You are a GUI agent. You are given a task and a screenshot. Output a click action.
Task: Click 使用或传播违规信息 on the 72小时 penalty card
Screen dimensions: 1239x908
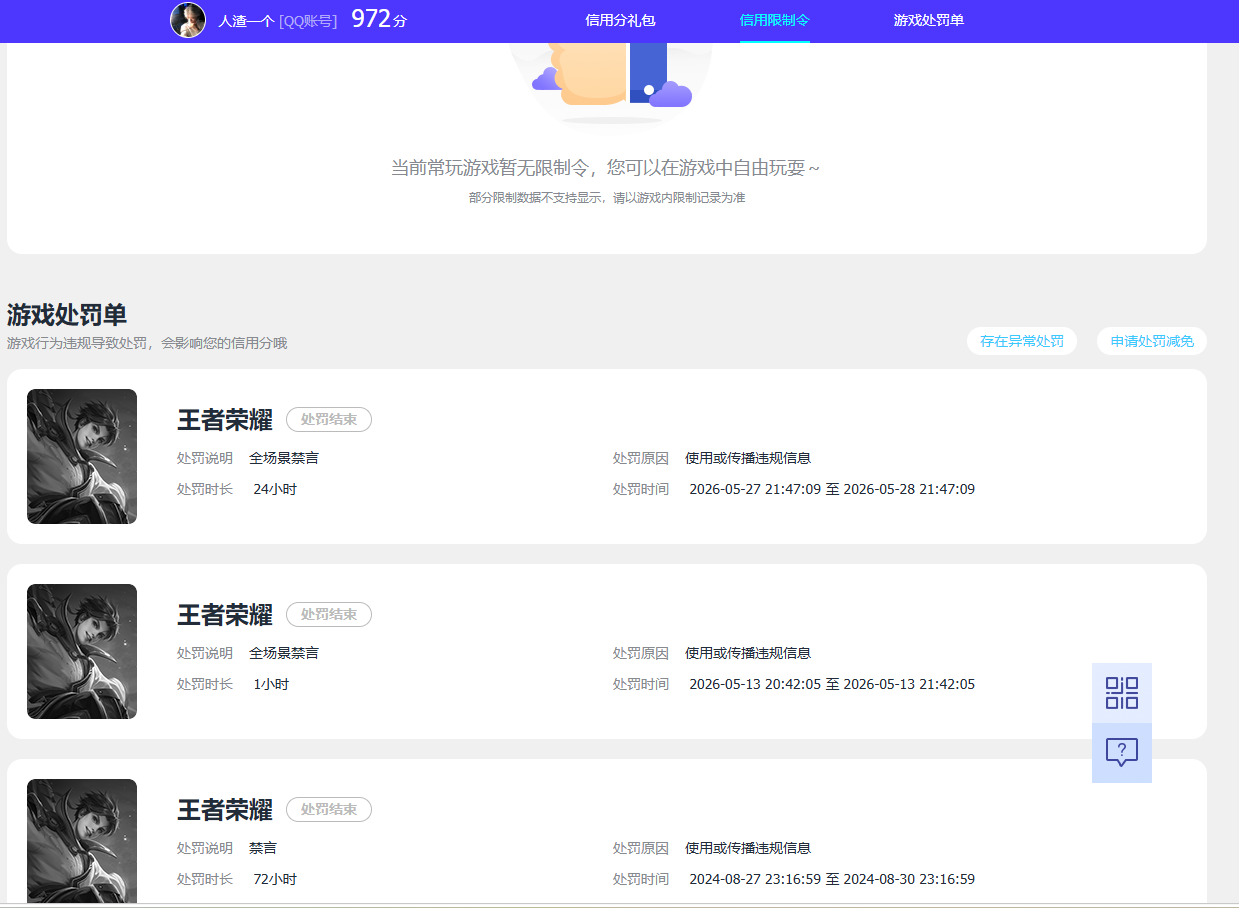coord(748,848)
